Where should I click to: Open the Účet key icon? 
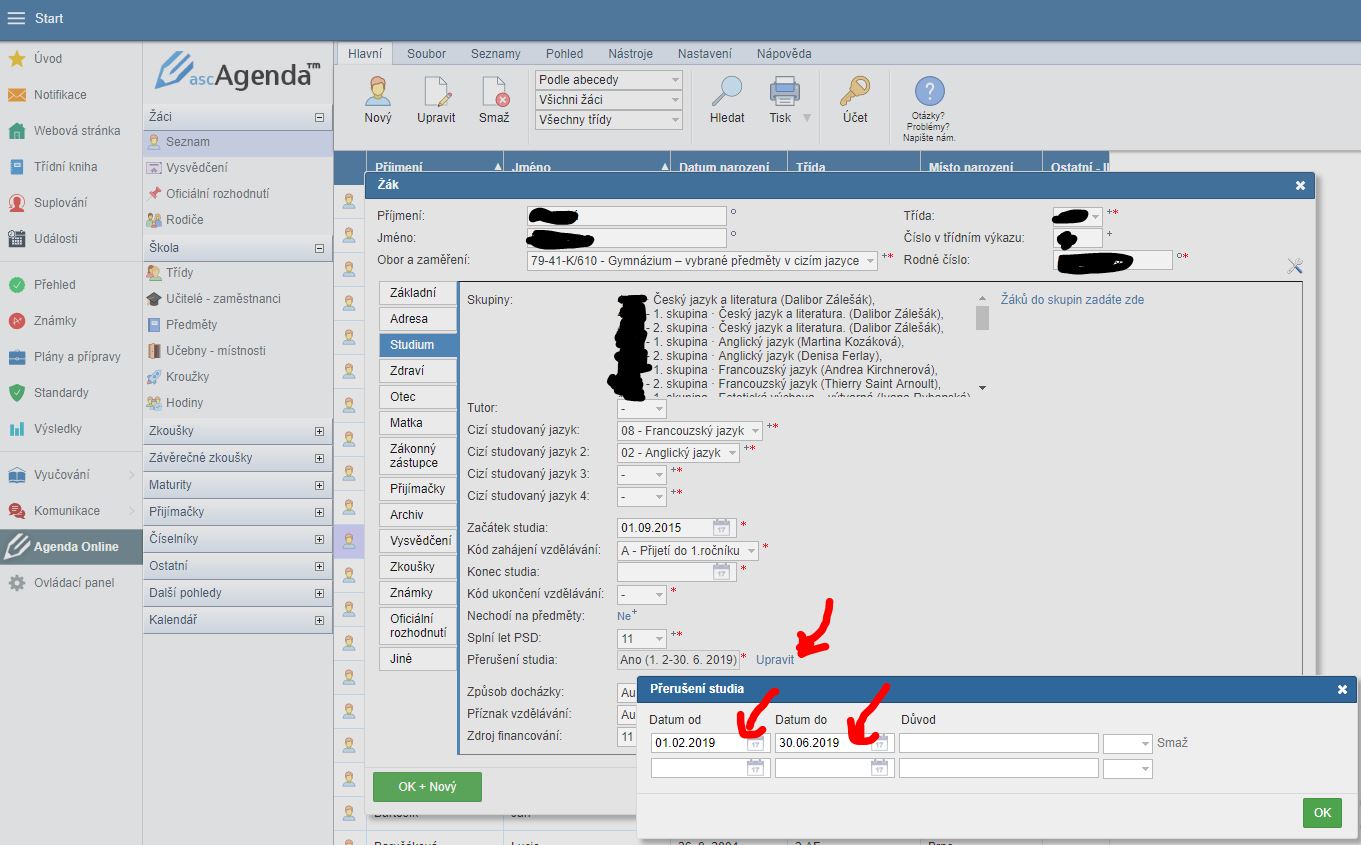854,92
